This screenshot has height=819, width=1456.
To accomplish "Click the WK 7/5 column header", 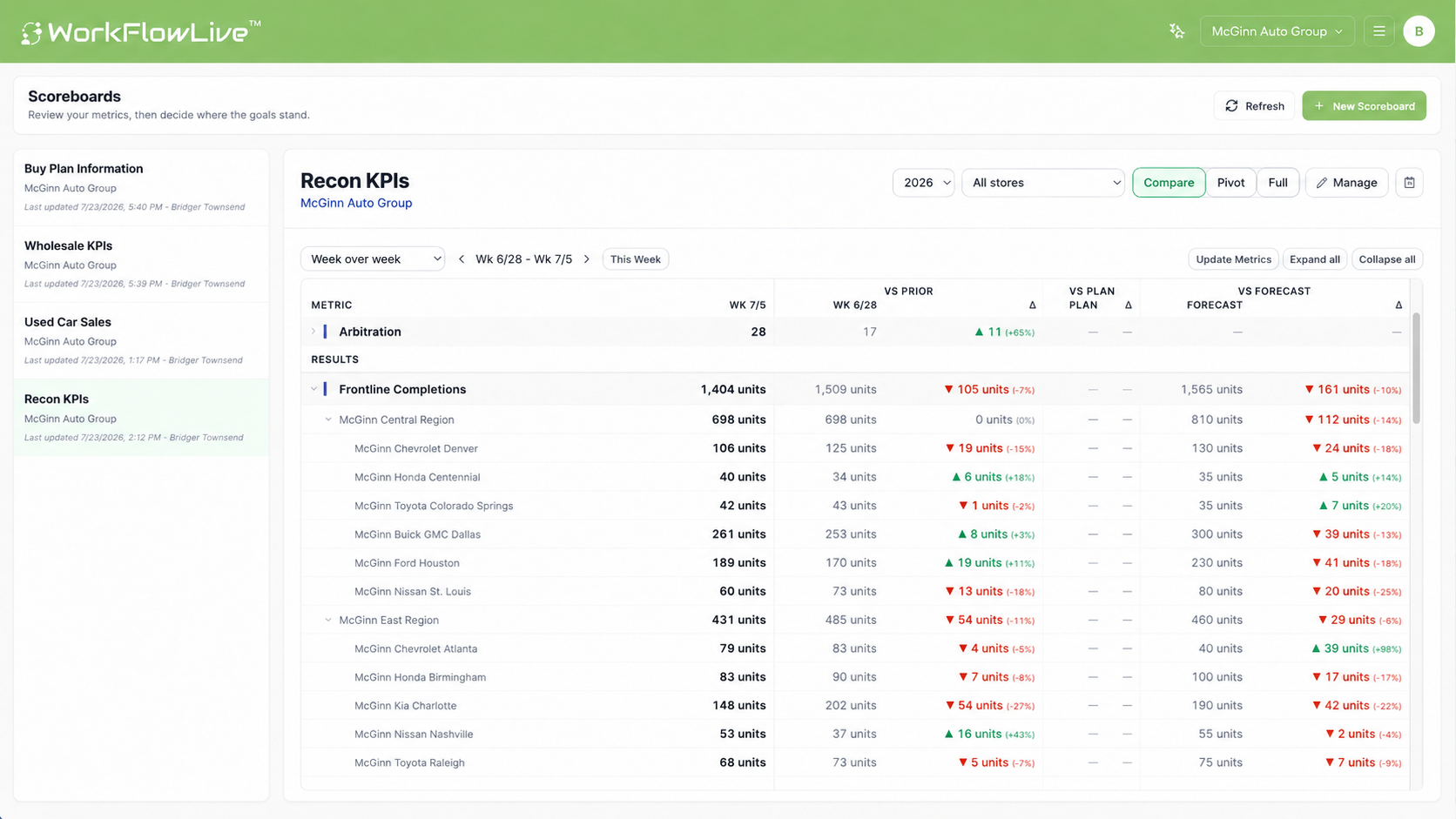I will (x=747, y=305).
